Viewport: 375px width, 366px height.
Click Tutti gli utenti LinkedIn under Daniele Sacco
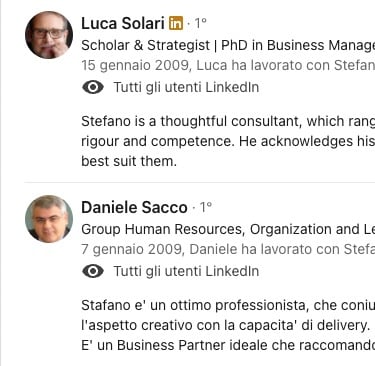pyautogui.click(x=186, y=271)
